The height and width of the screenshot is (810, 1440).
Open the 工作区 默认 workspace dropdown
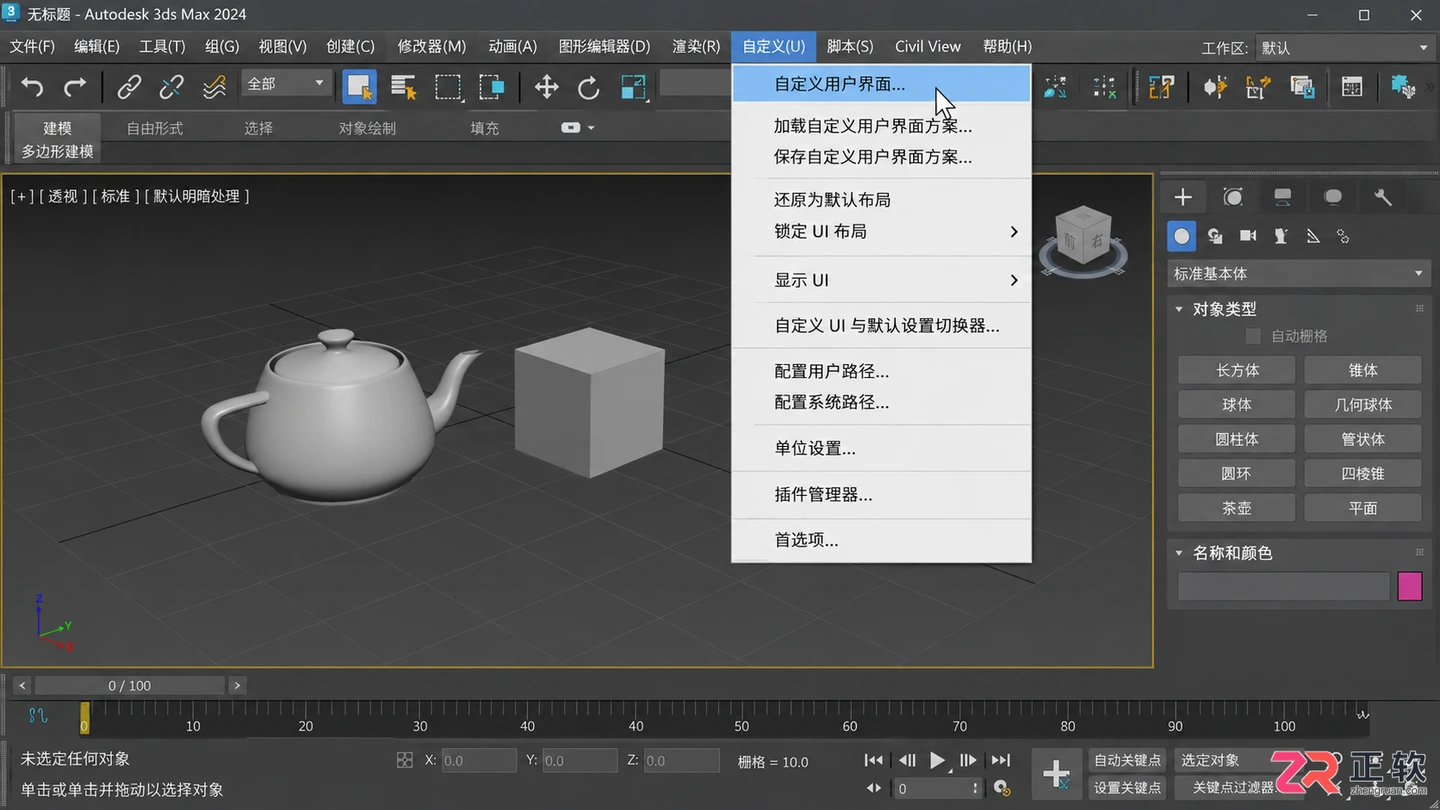1344,48
